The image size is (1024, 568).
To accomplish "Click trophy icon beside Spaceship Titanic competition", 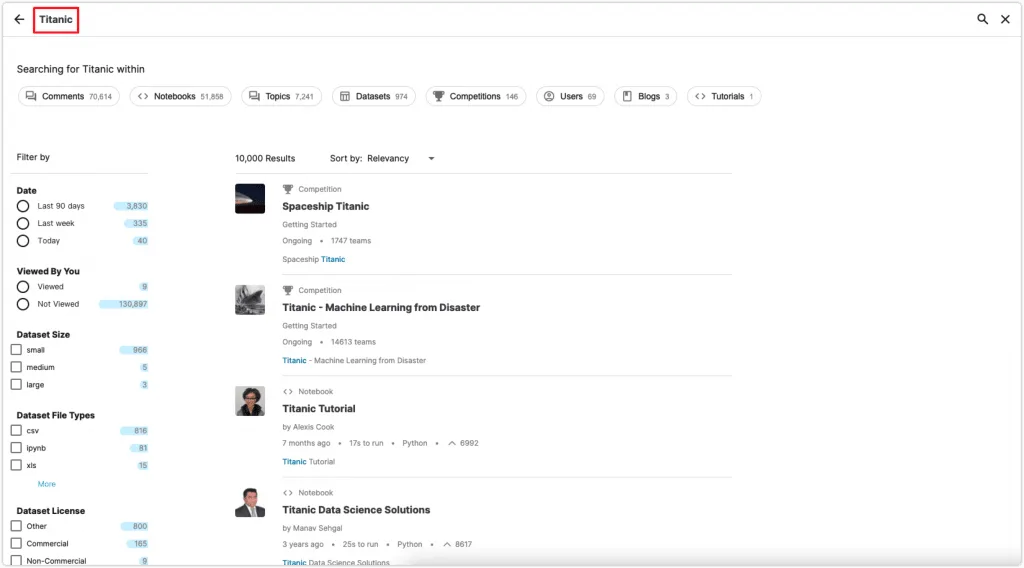I will pos(287,189).
